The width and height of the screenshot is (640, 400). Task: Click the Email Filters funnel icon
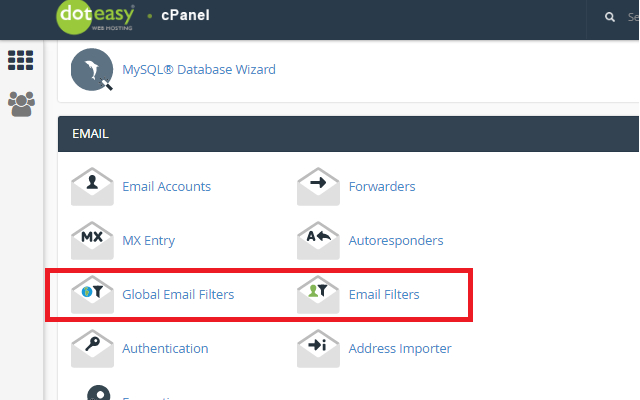pos(318,294)
